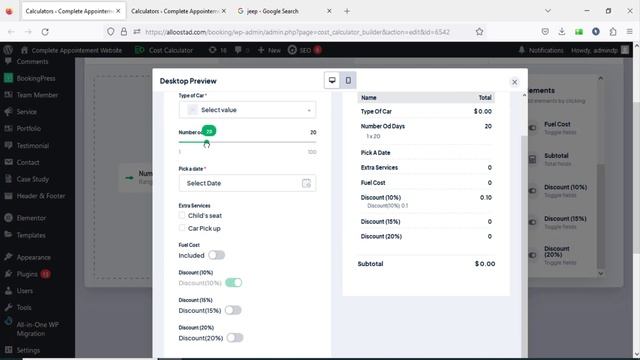The height and width of the screenshot is (360, 640).
Task: Open Case Study in sidebar
Action: tap(33, 179)
